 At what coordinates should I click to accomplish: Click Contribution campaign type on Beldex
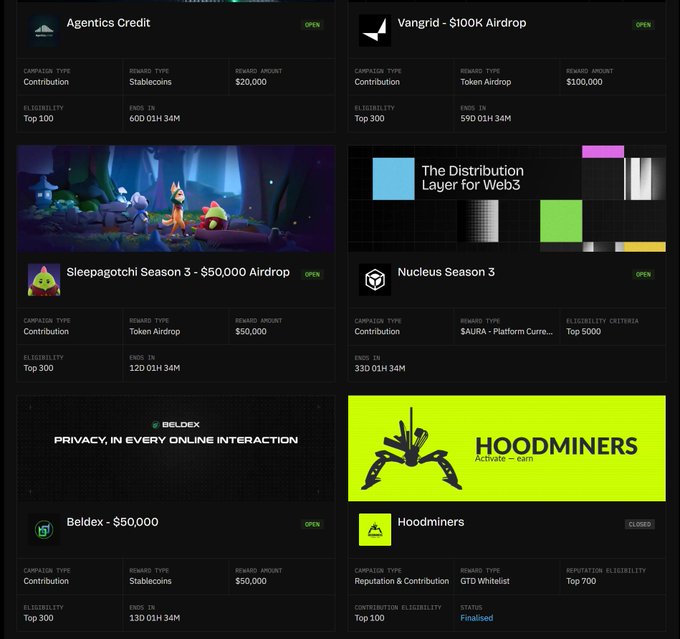coord(46,581)
